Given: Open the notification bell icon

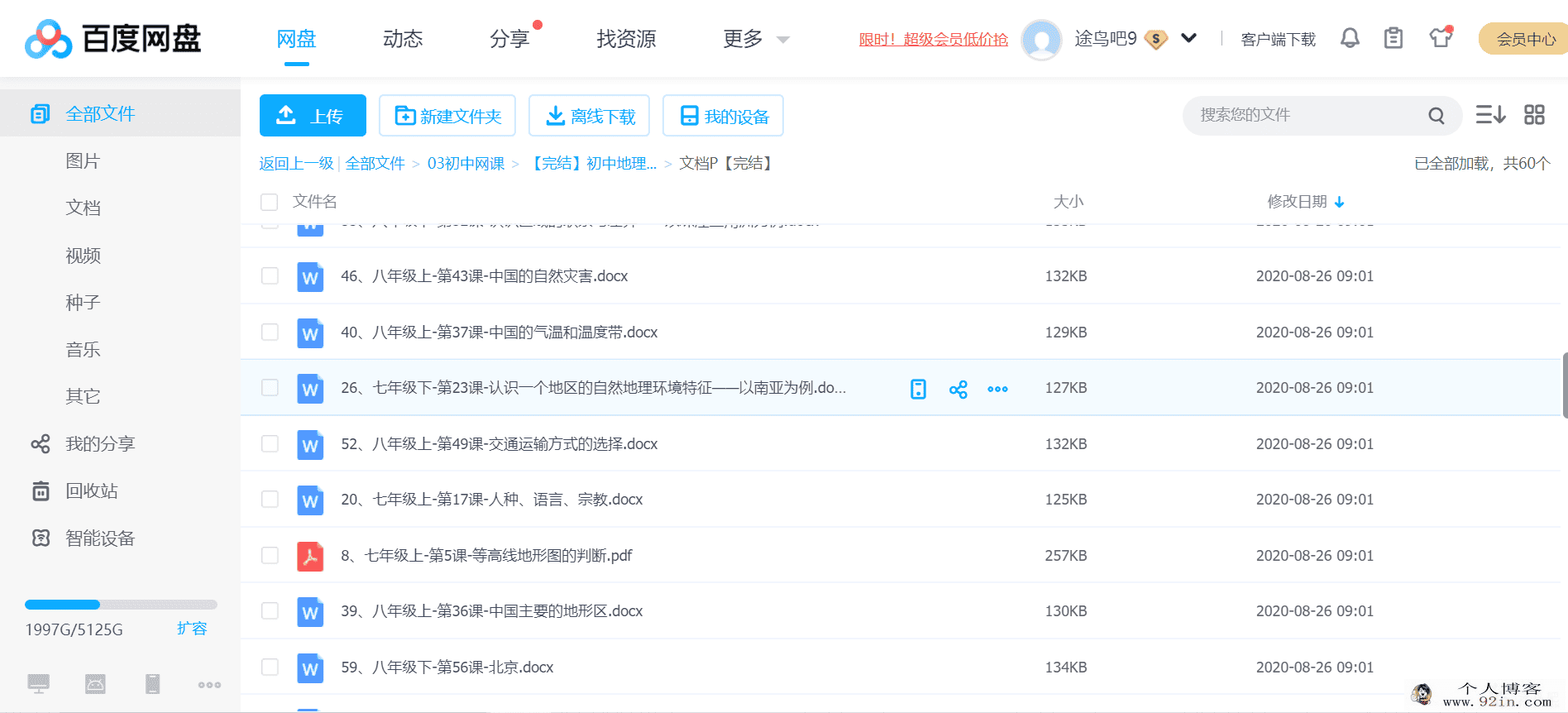Looking at the screenshot, I should (1350, 38).
